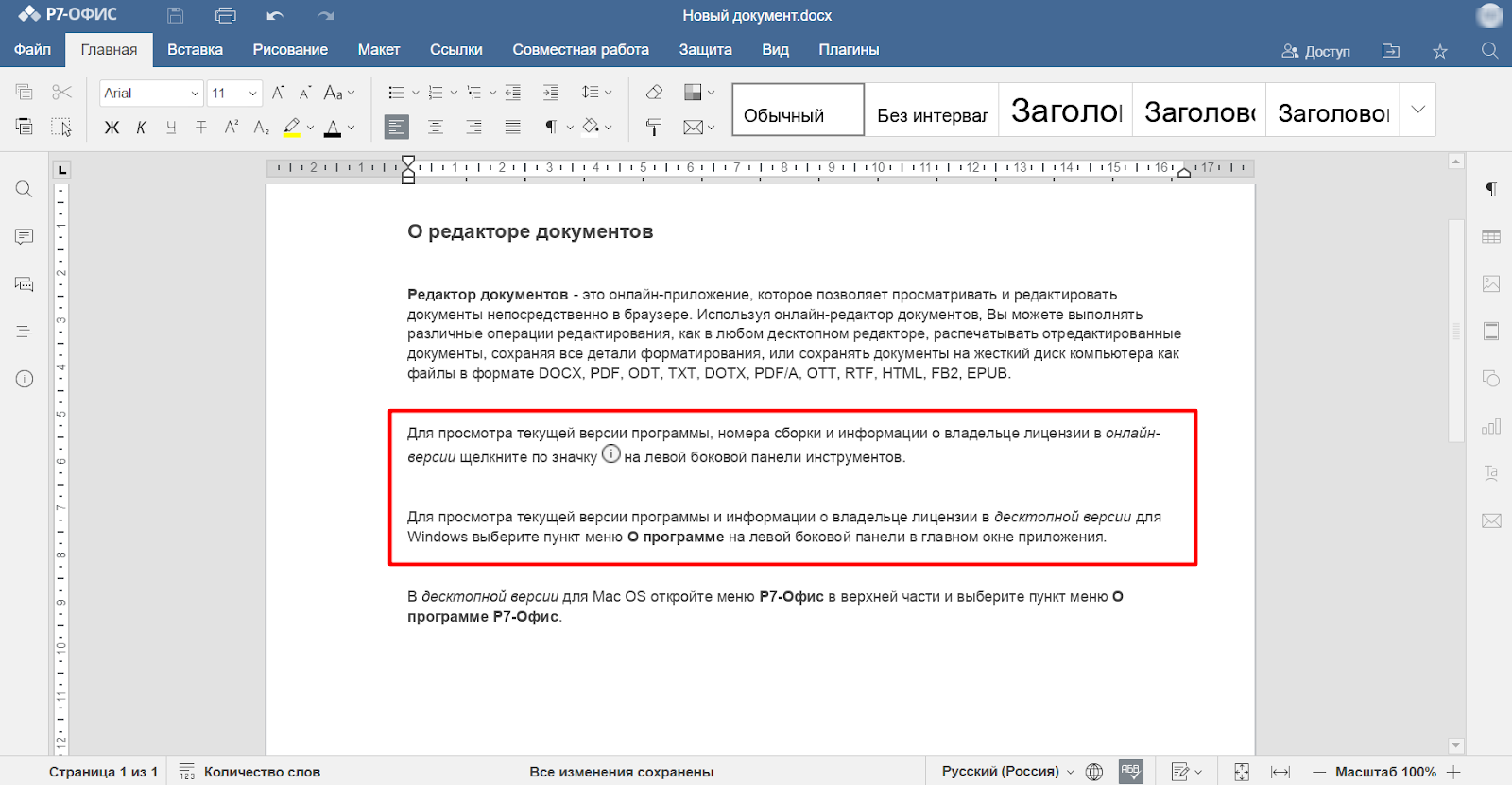Switch to the Совместная работа tab

coord(580,50)
